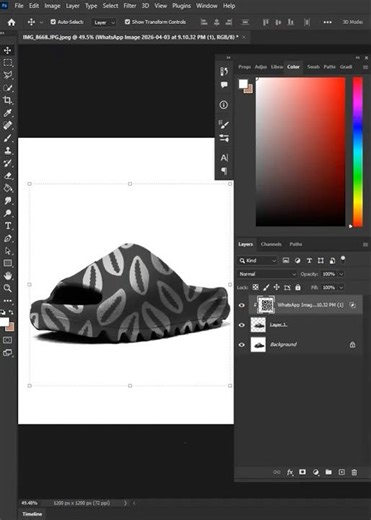Select the Quick Selection tool

(x=7, y=88)
